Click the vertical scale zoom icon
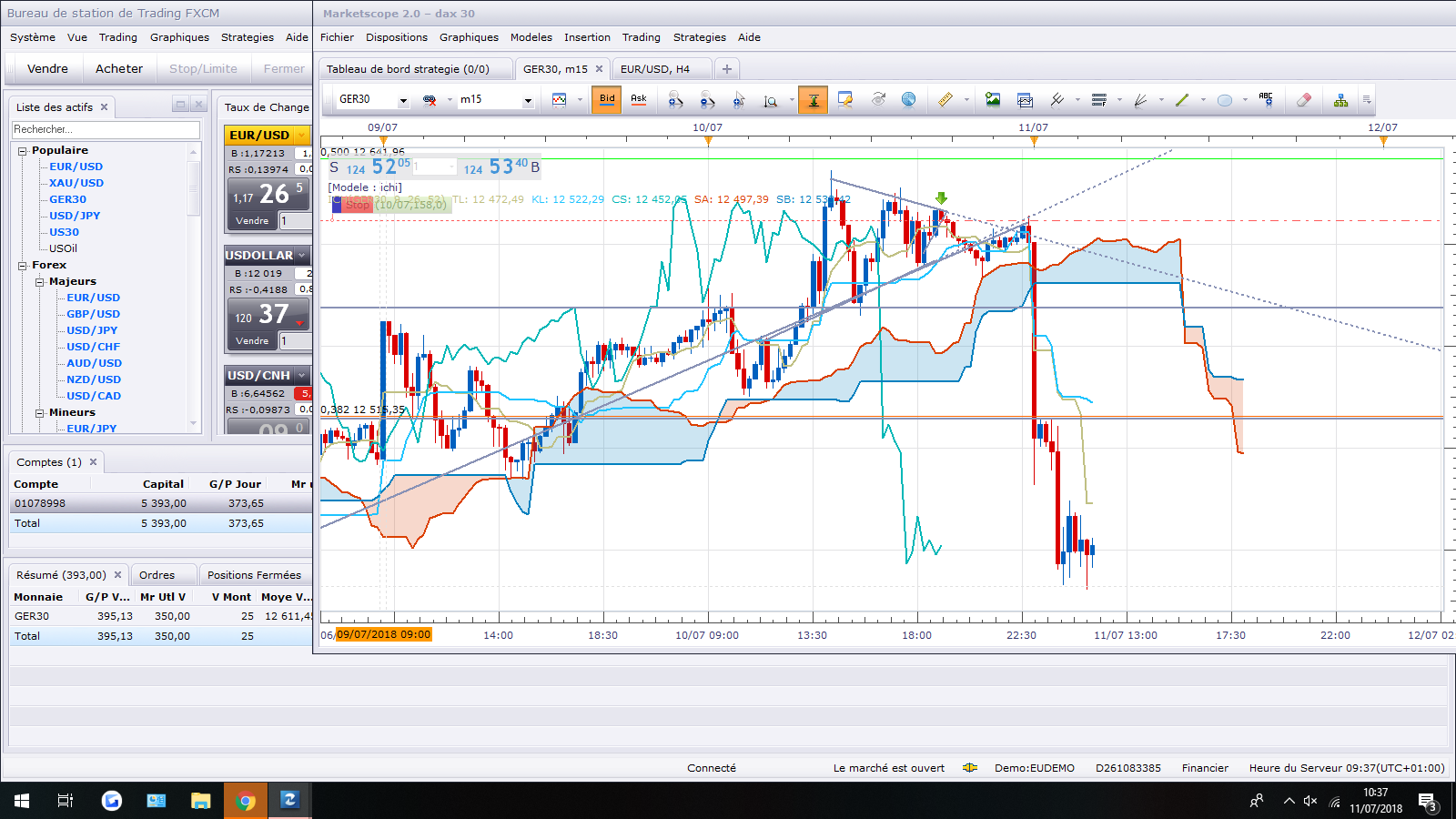This screenshot has height=819, width=1456. coord(771,100)
